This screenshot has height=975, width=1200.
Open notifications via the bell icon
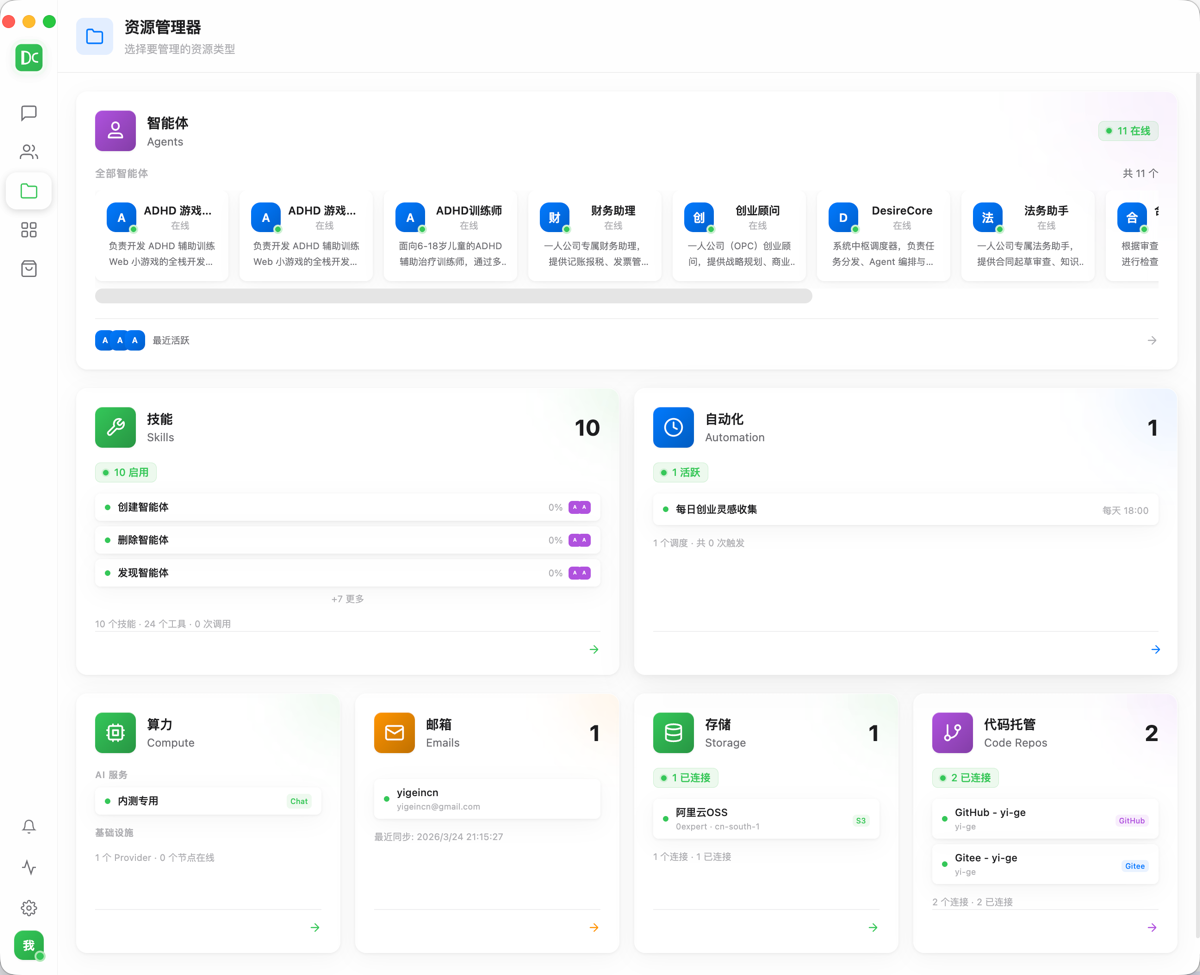coord(28,827)
